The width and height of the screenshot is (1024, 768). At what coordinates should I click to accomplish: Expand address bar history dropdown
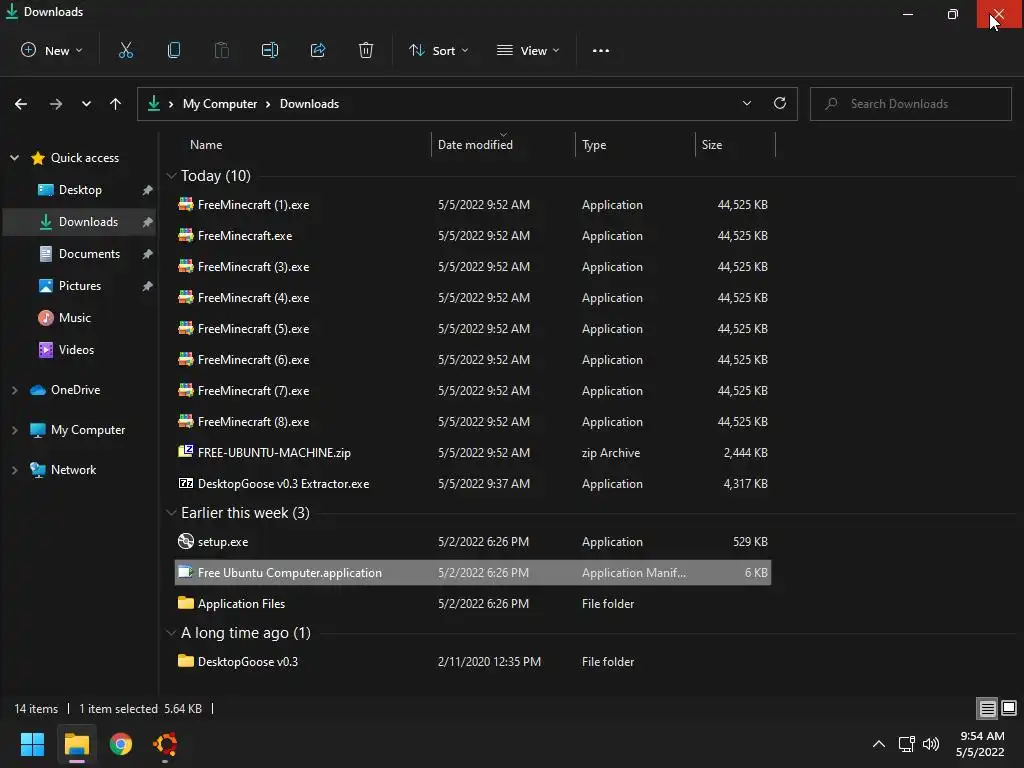746,103
